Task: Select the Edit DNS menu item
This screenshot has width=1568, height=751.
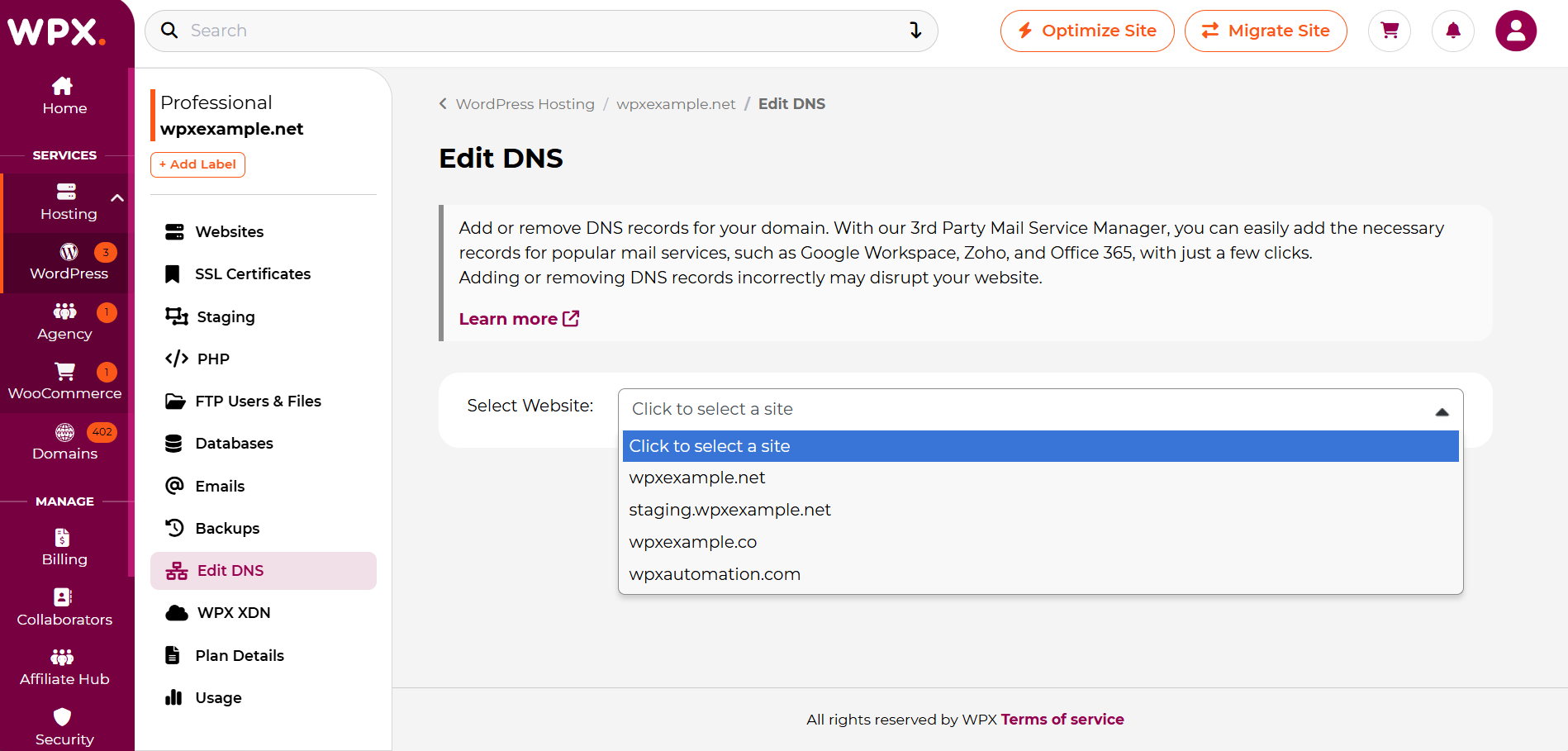Action: pyautogui.click(x=264, y=571)
